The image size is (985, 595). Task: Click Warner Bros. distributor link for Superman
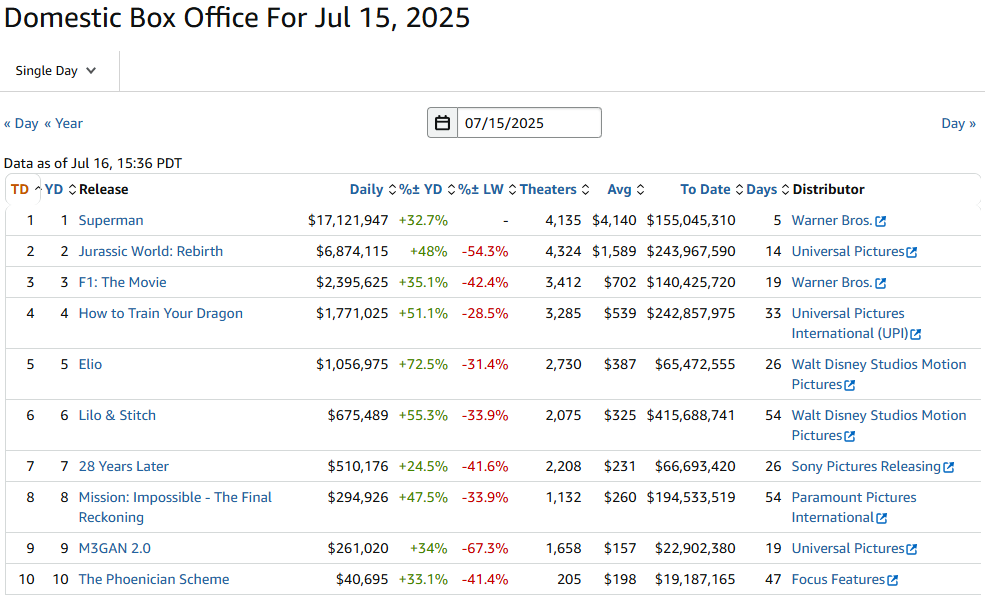[832, 221]
